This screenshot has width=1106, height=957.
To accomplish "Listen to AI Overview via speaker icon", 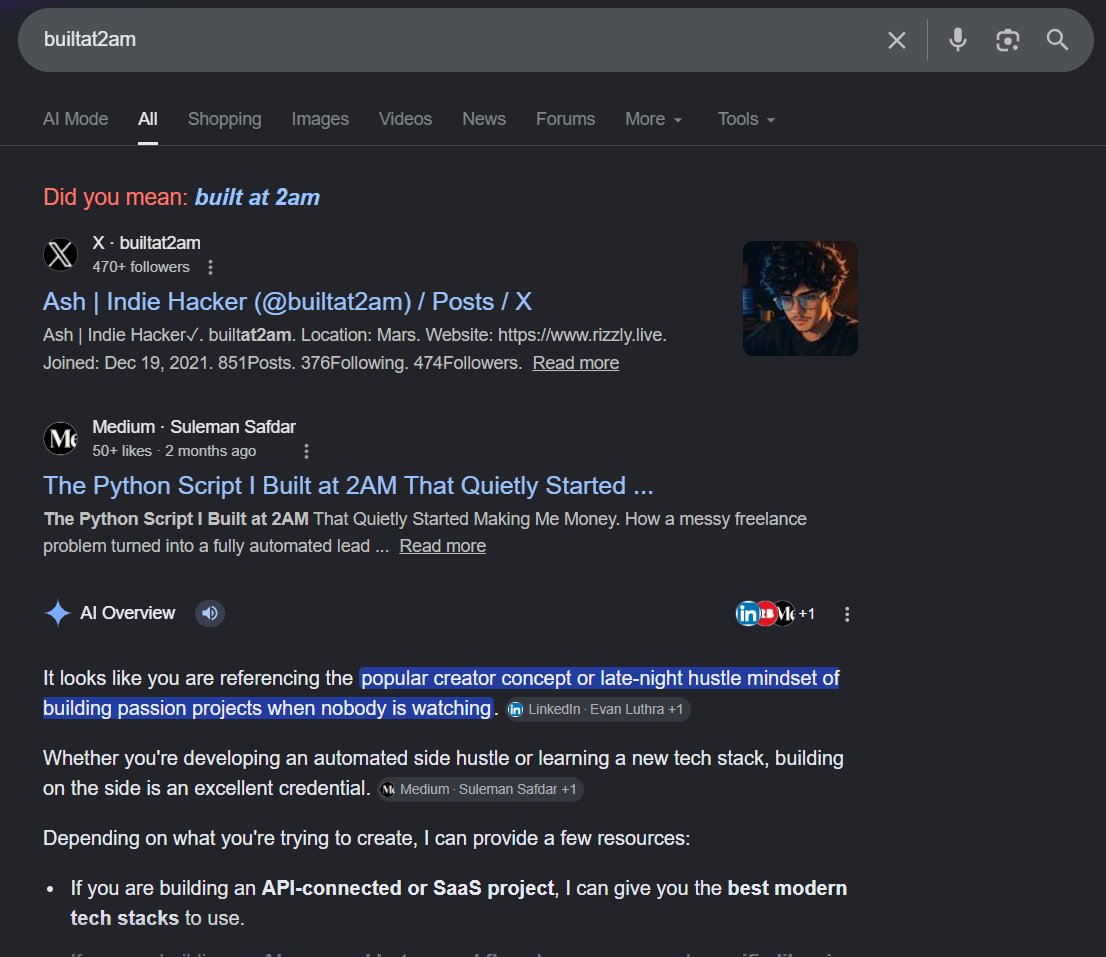I will point(209,613).
